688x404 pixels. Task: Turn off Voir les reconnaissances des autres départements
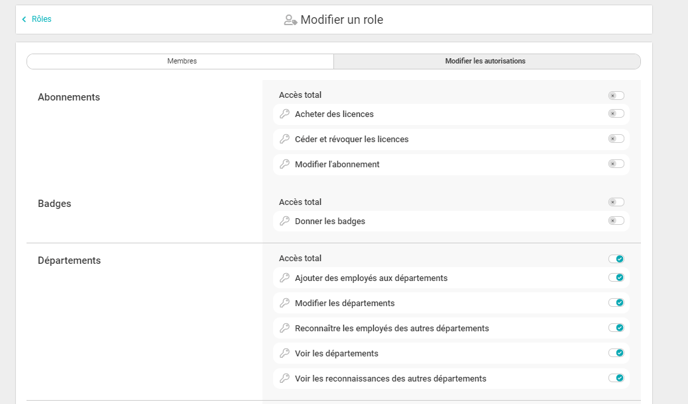(x=616, y=378)
